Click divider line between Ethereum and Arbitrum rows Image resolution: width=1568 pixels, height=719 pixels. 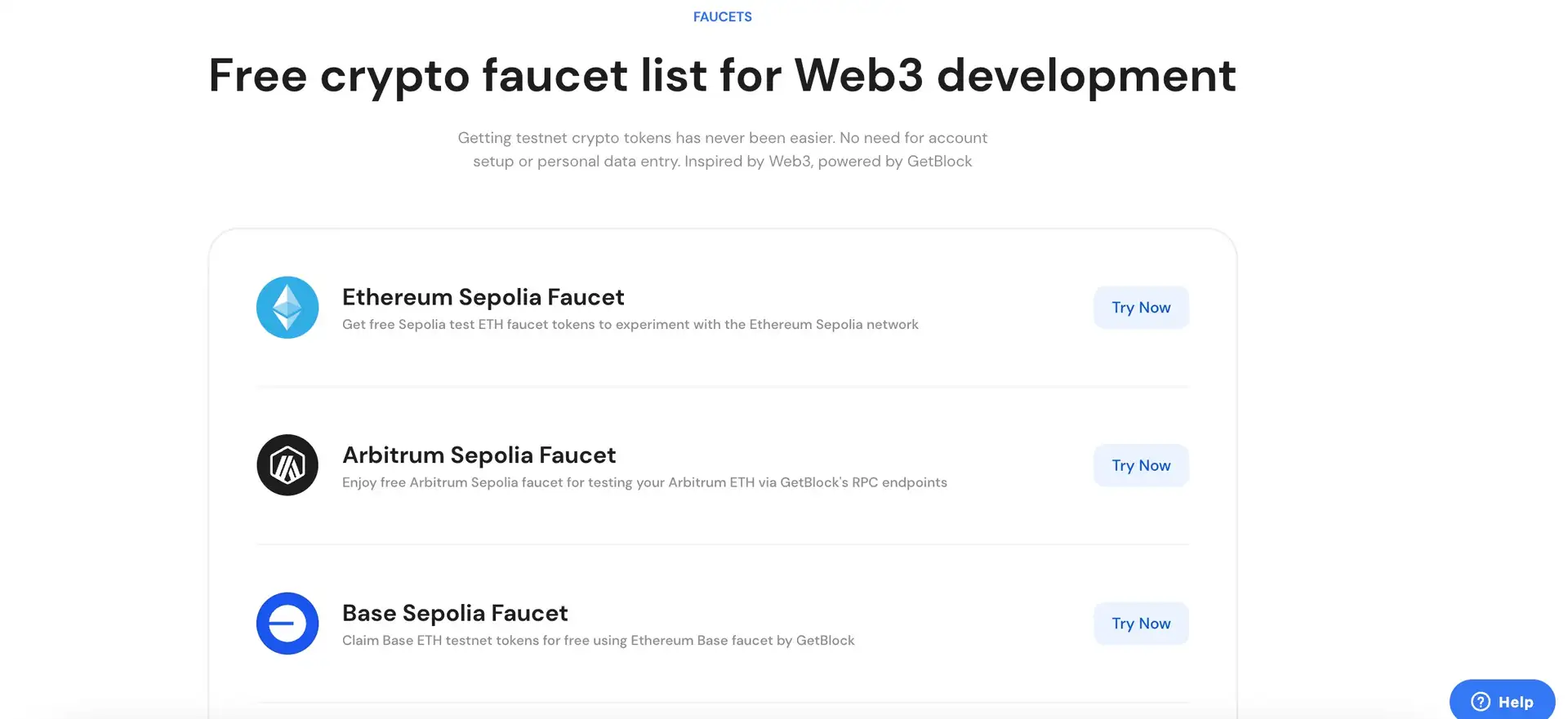722,386
